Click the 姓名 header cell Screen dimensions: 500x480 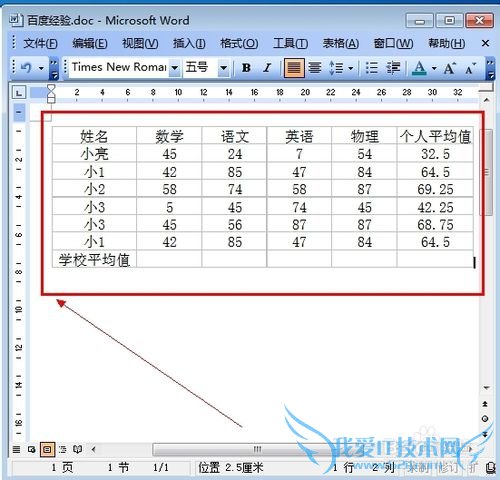pyautogui.click(x=94, y=136)
